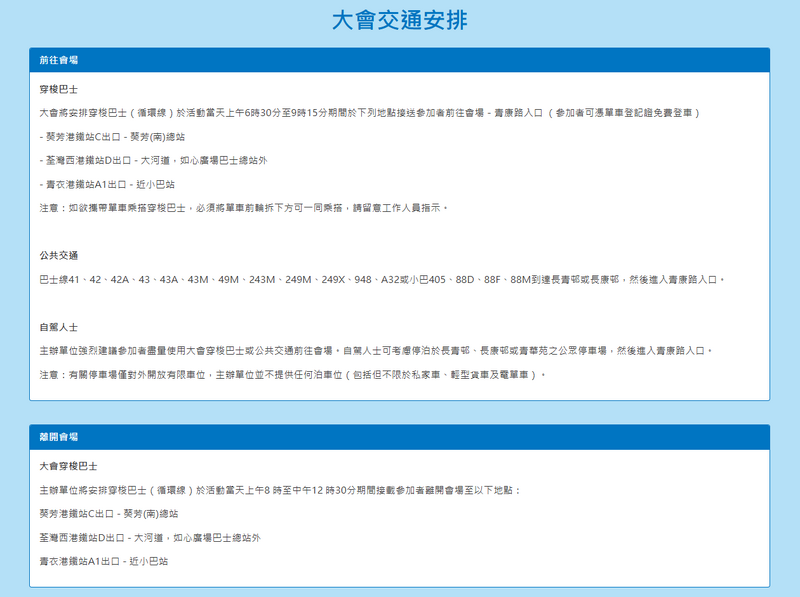This screenshot has height=597, width=800.
Task: Select the 前往會場 panel header
Action: point(59,60)
